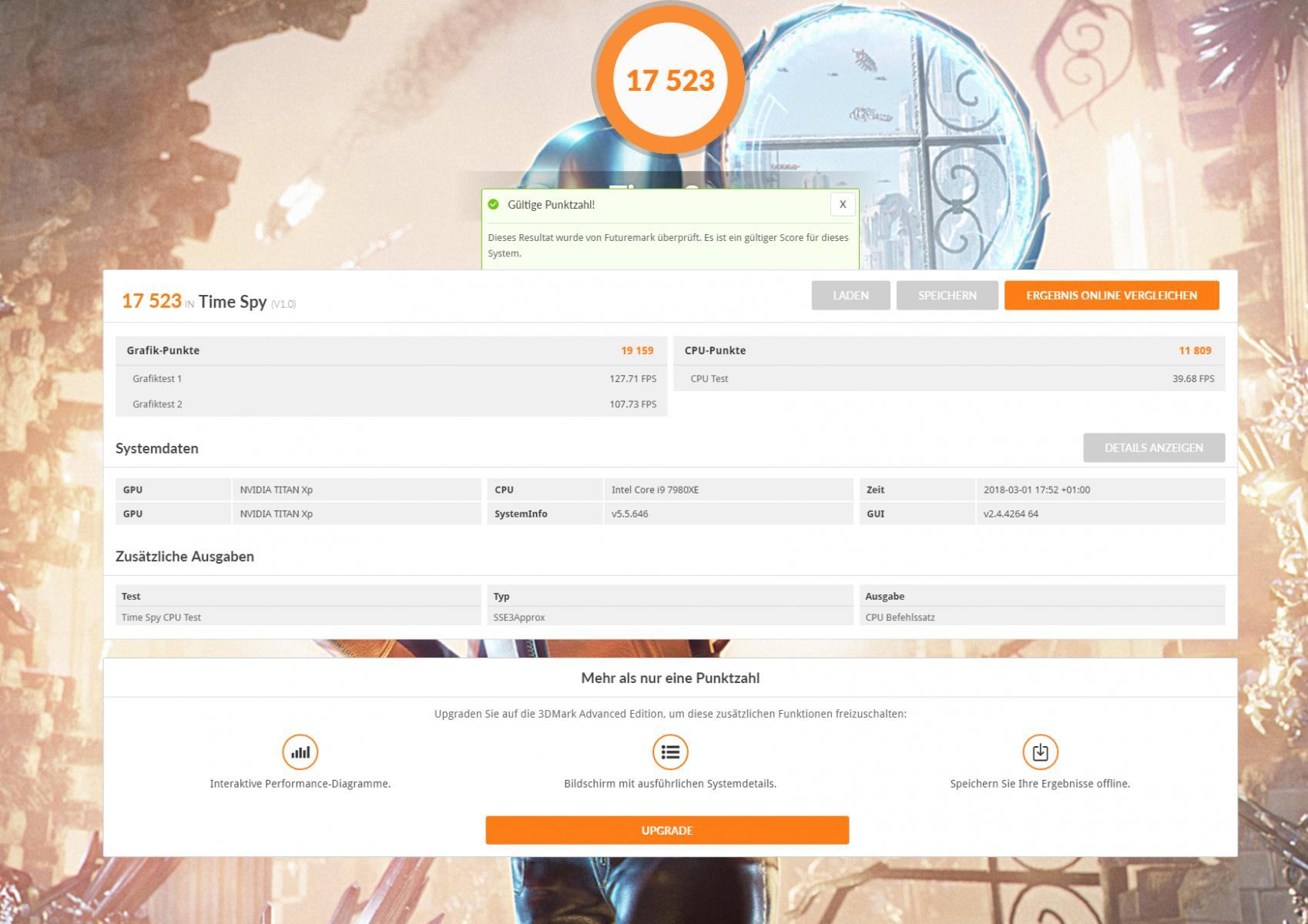Click the second NVIDIA TITAN Xp GPU entry
This screenshot has height=924, width=1308.
click(x=276, y=514)
